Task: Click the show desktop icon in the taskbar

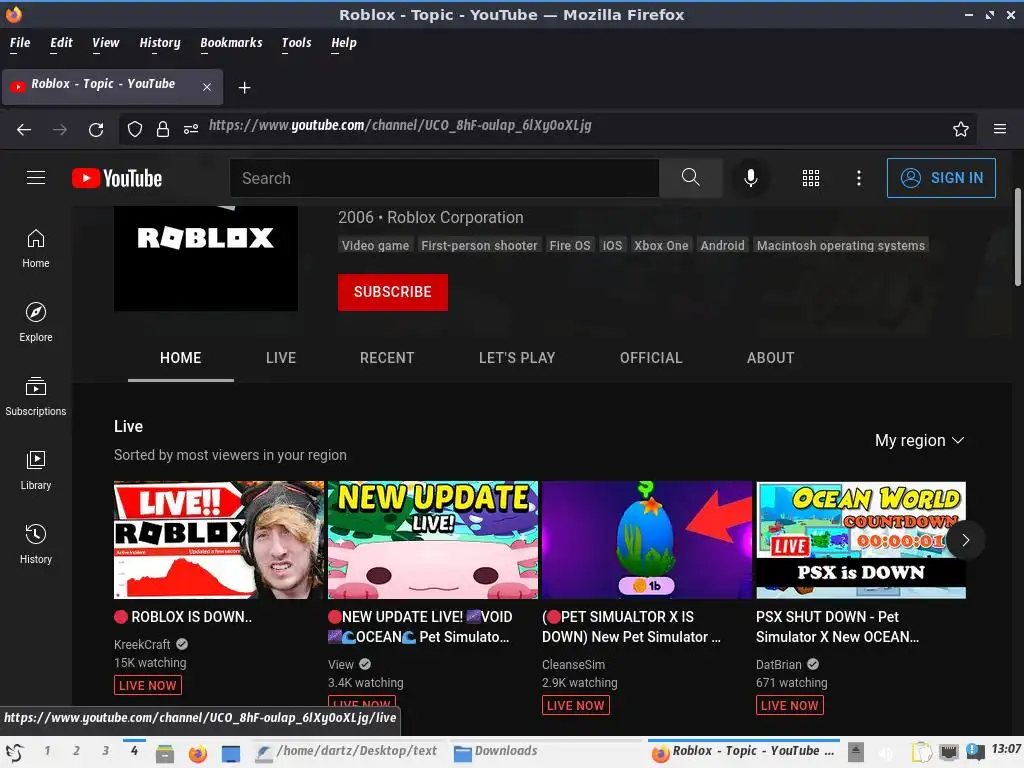Action: pyautogui.click(x=231, y=754)
